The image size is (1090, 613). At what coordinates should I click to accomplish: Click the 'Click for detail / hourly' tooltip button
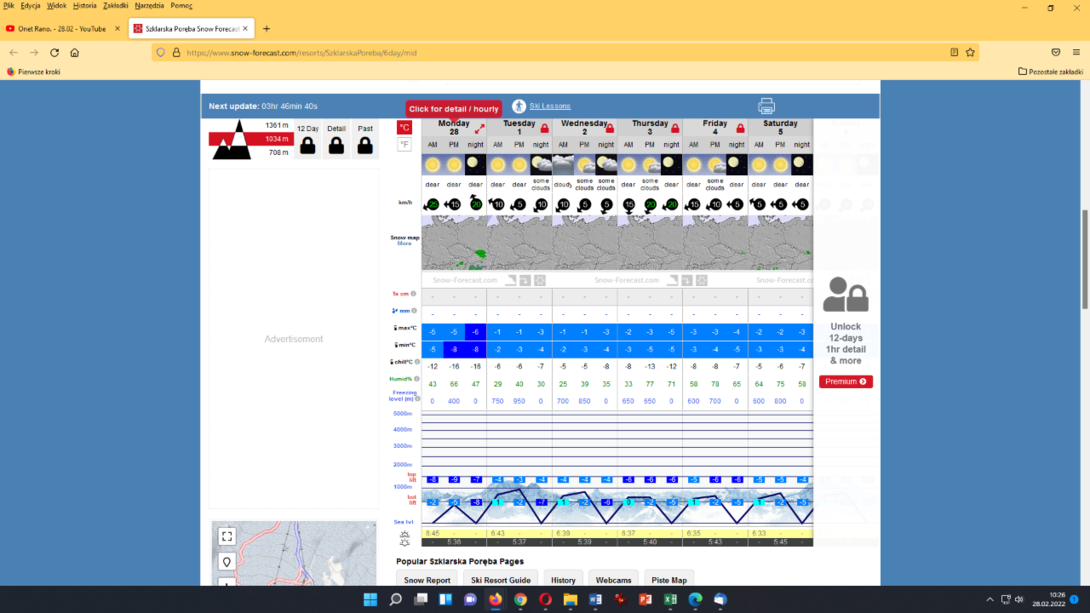coord(453,109)
